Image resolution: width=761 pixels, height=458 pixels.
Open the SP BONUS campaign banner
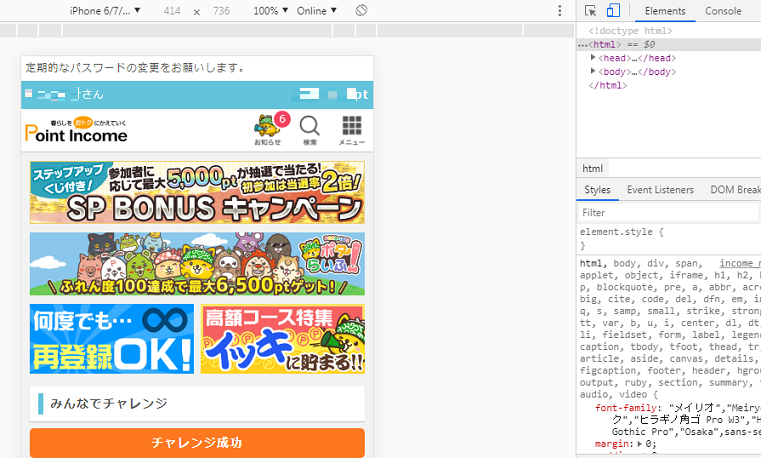coord(197,193)
